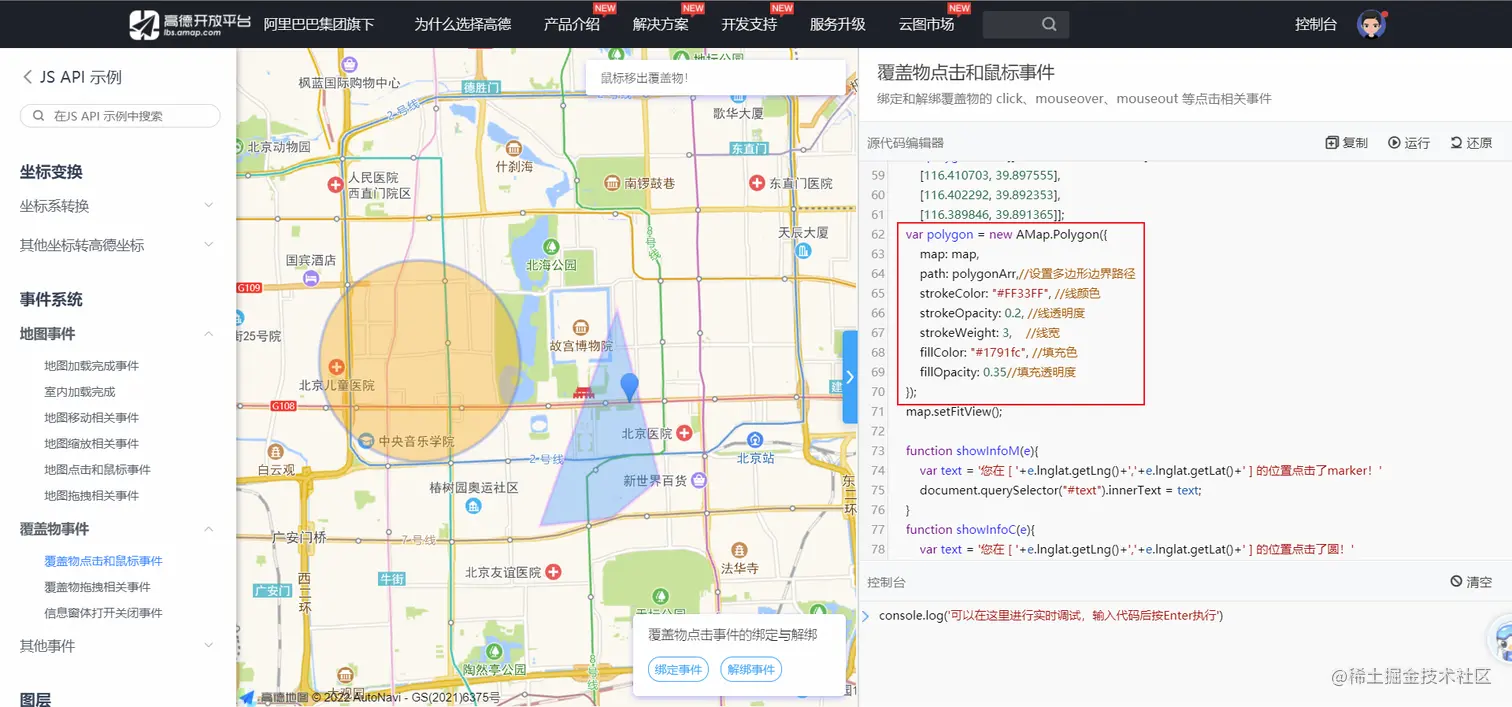Open 地图缩放相关事件 example
Image resolution: width=1512 pixels, height=707 pixels.
tap(92, 444)
